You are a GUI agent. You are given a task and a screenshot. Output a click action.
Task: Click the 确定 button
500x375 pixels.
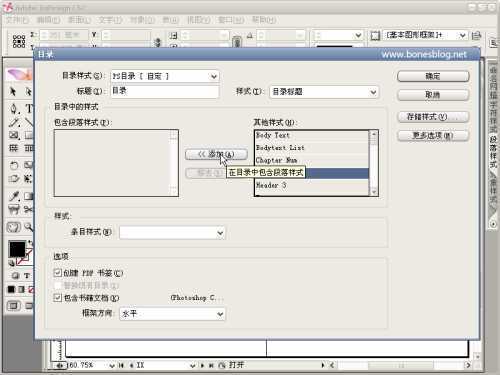click(x=433, y=76)
